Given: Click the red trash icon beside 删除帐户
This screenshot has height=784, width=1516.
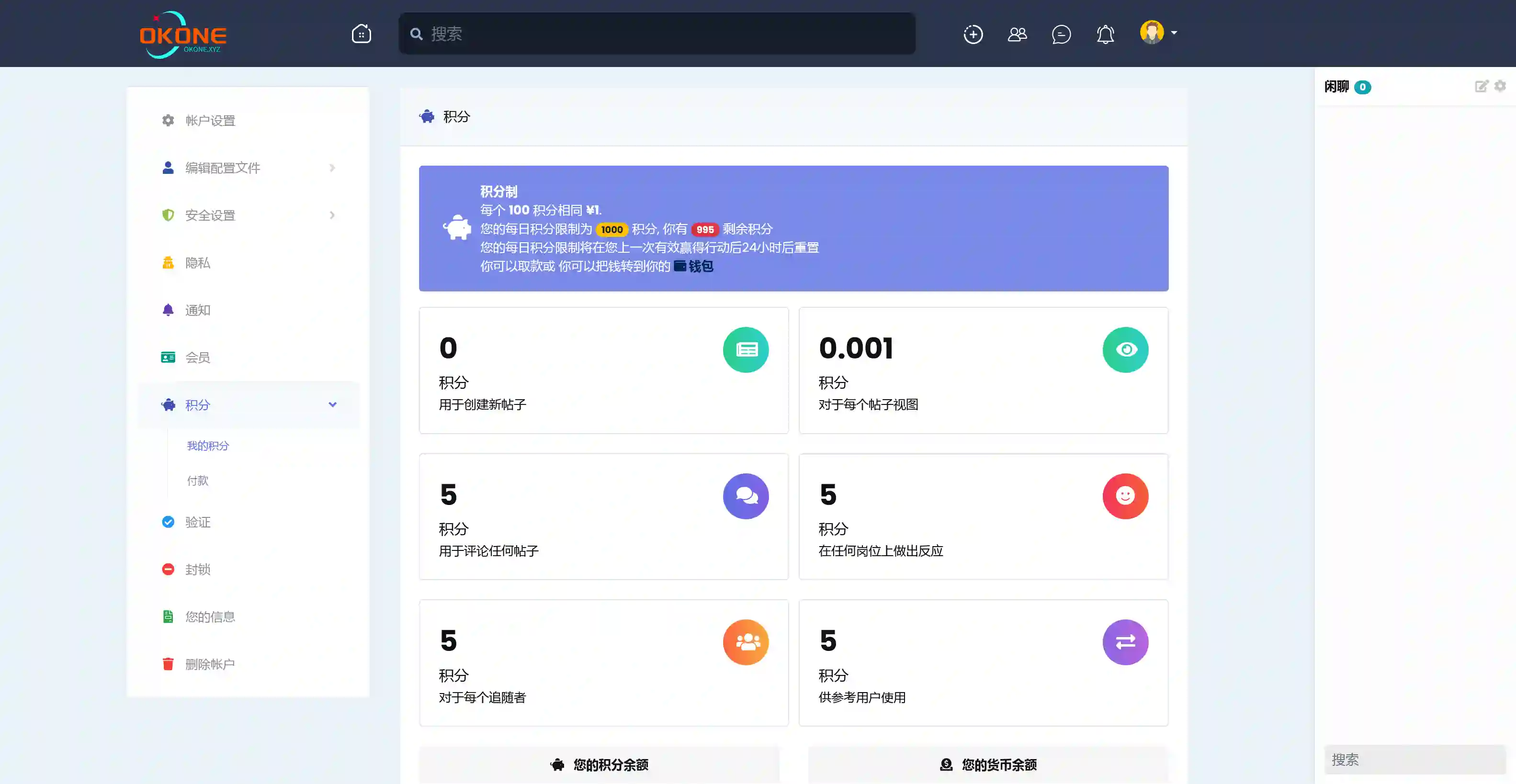Looking at the screenshot, I should [x=169, y=664].
